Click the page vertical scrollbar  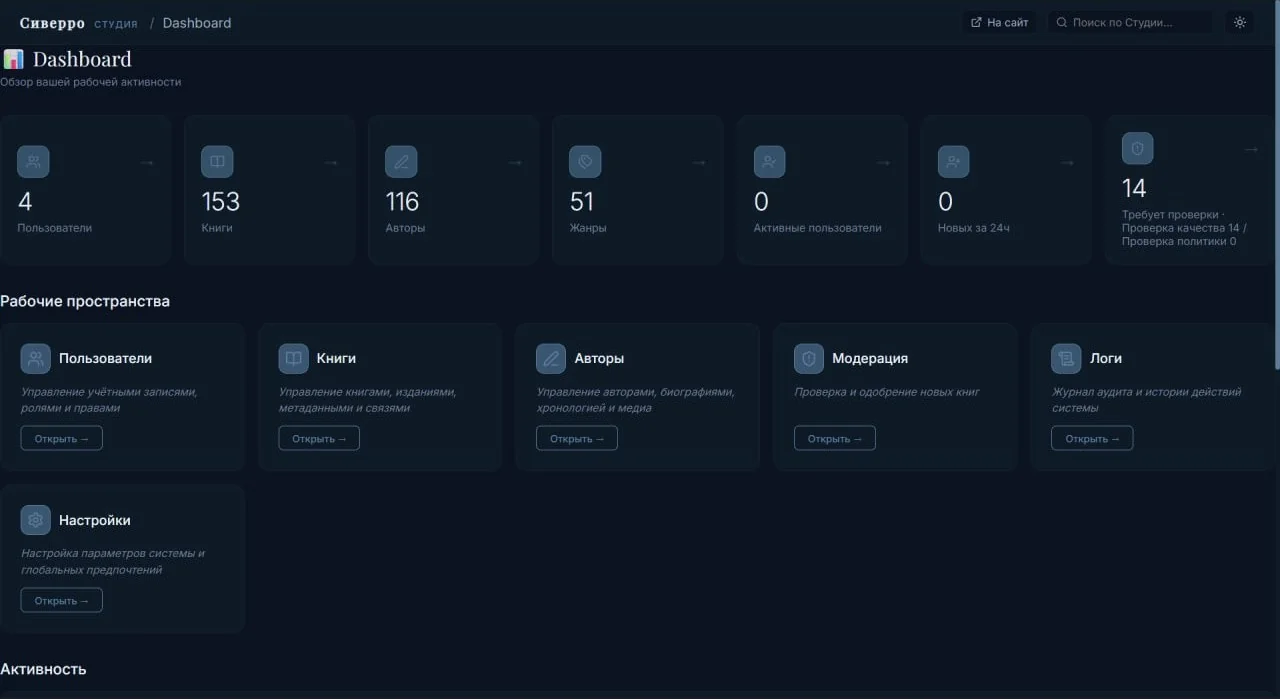[x=1275, y=185]
